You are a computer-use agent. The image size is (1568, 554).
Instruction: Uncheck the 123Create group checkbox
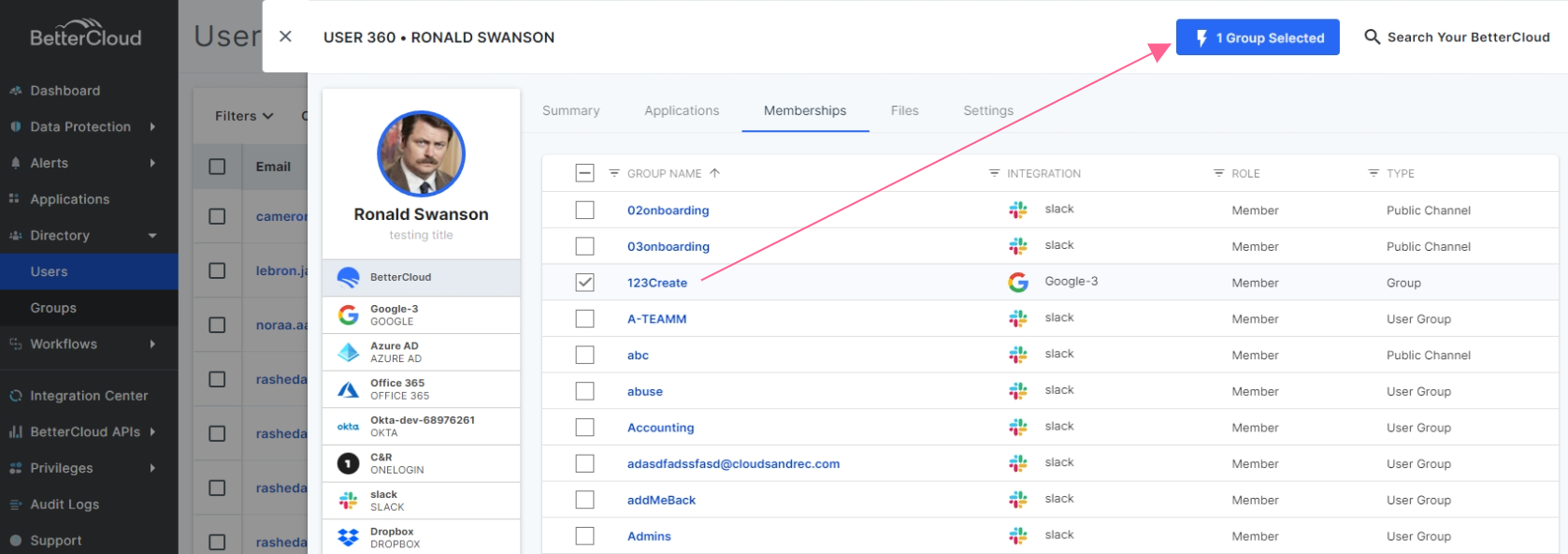click(584, 282)
